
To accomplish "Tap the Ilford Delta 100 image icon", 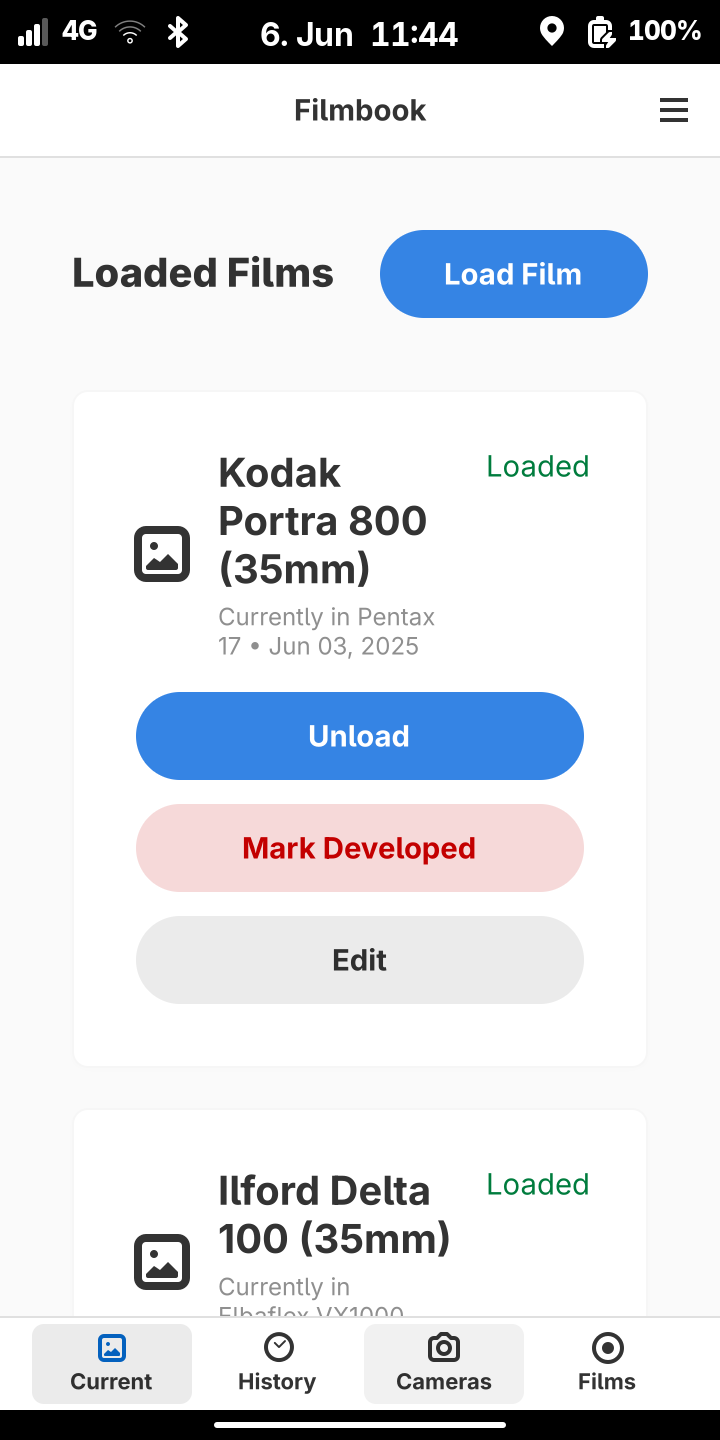I will (x=162, y=1262).
